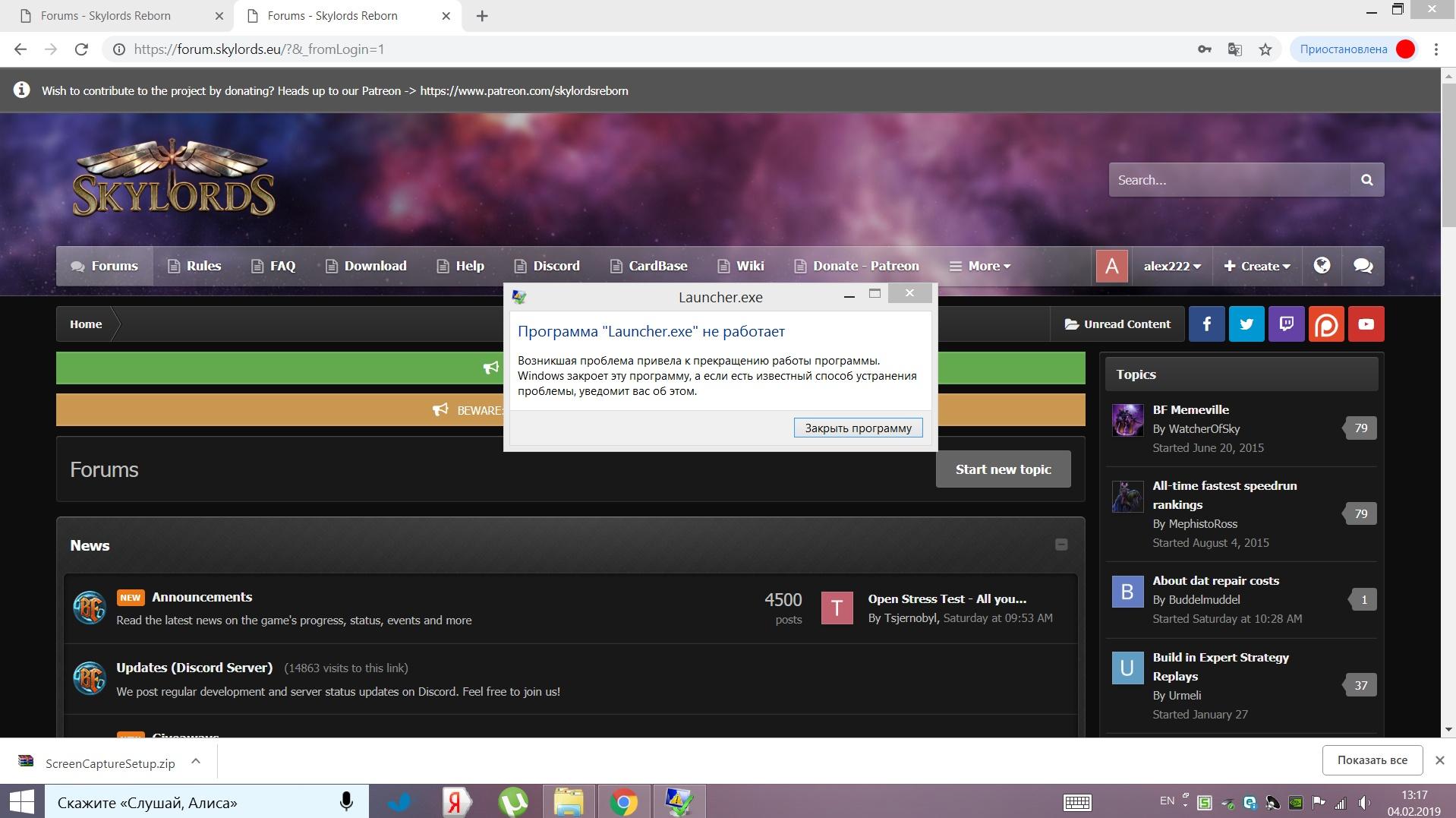Open the FAQ navigation item

click(273, 266)
